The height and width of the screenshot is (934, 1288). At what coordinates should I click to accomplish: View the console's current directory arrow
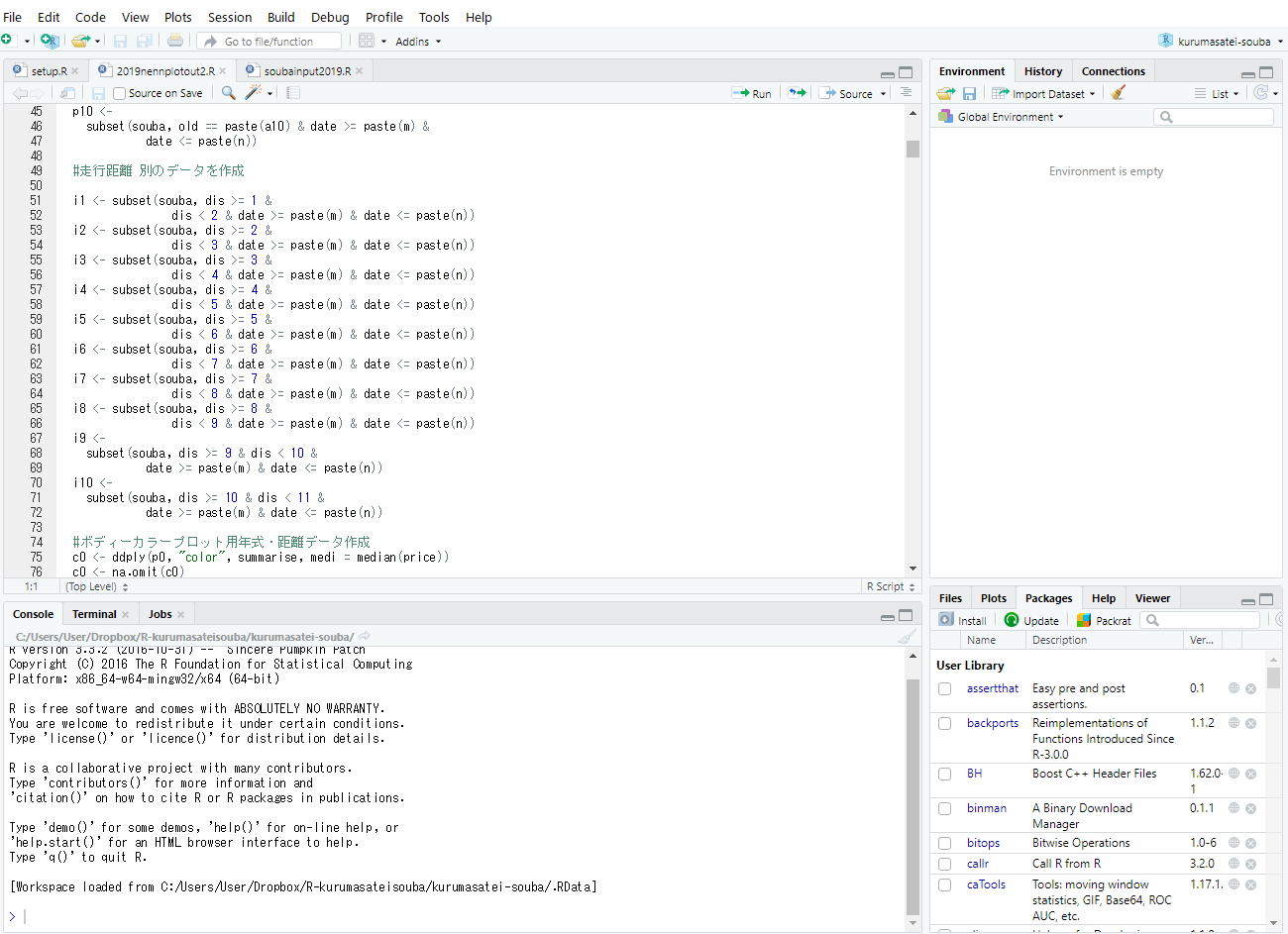click(x=364, y=636)
